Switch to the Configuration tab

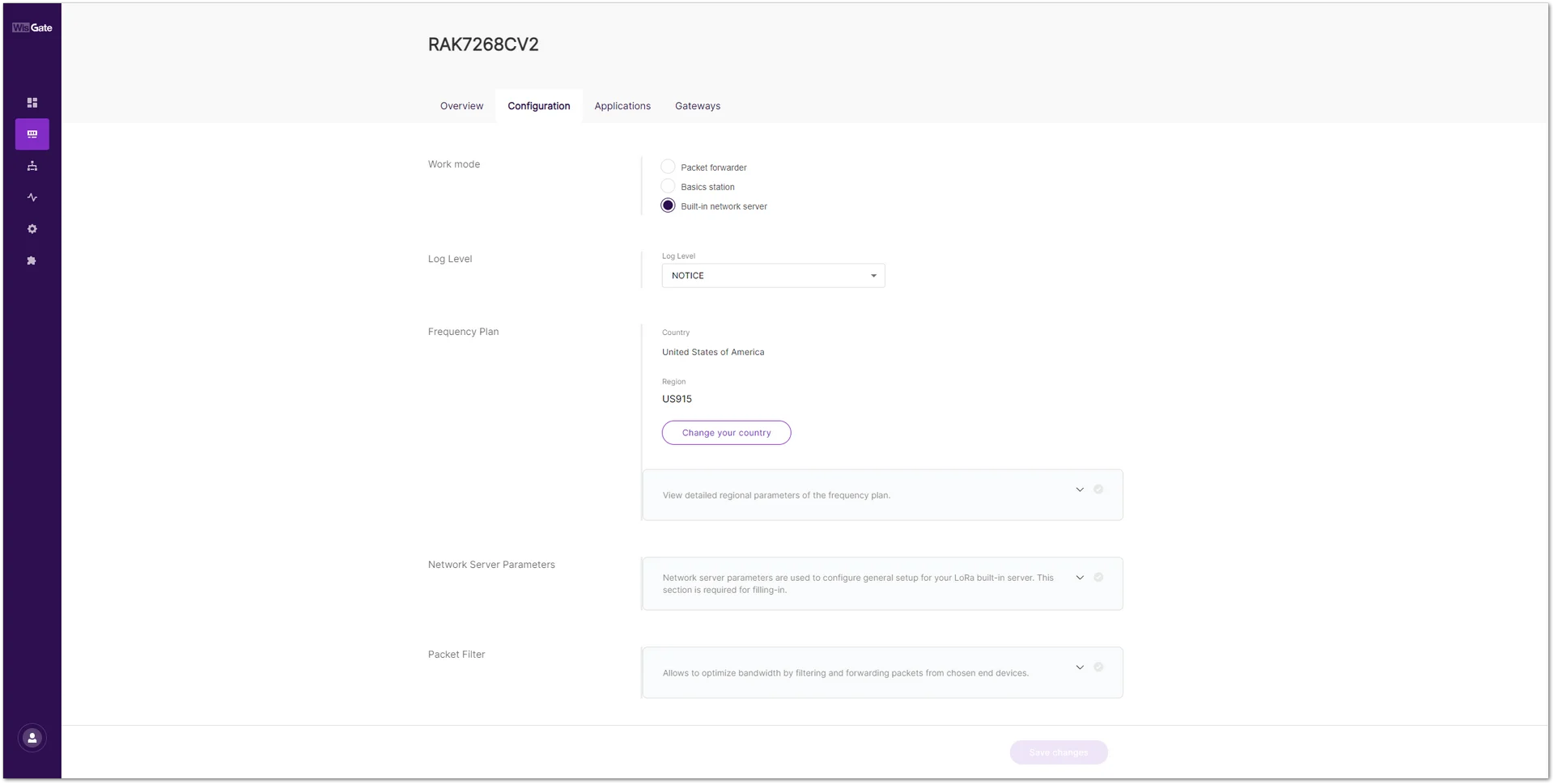point(539,106)
